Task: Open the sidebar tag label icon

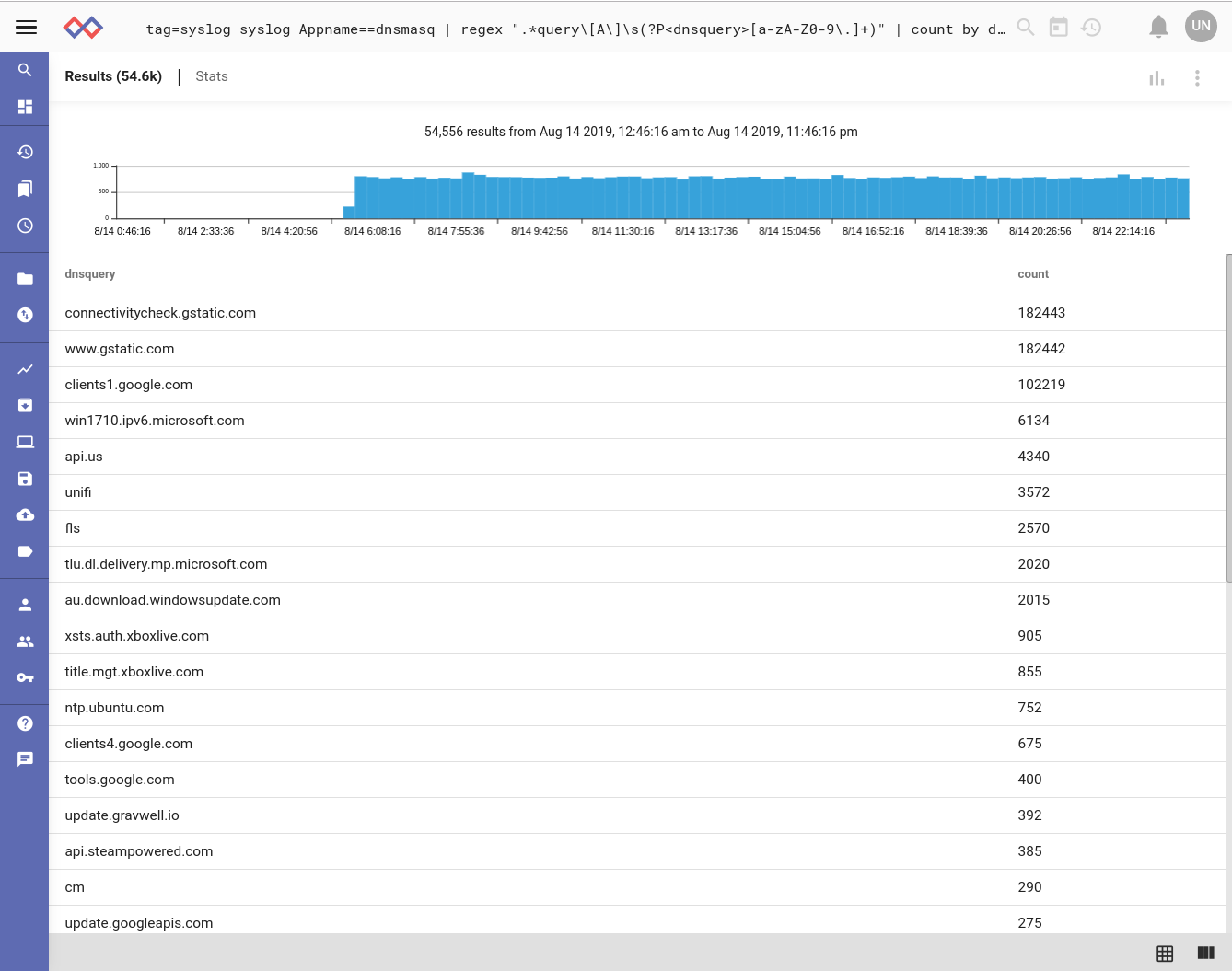Action: (25, 551)
